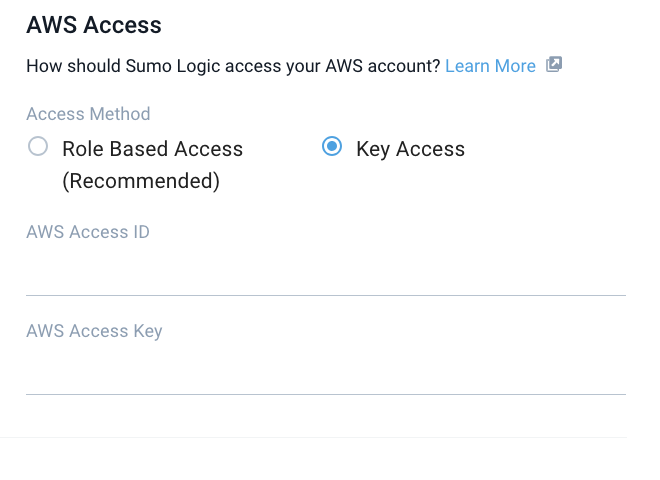660x480 pixels.
Task: Click the AWS Access ID field label
Action: tap(88, 232)
